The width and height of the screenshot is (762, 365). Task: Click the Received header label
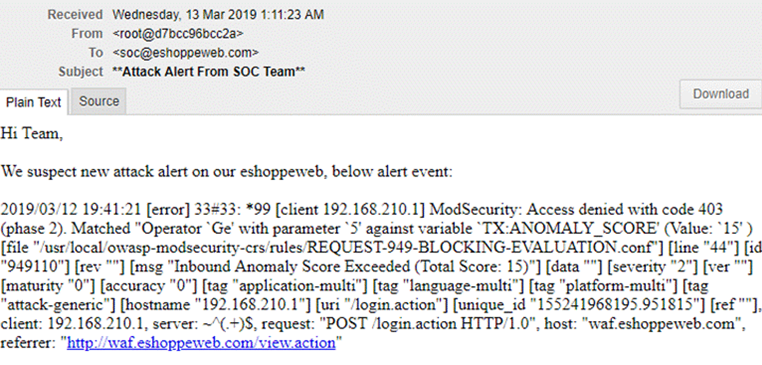pos(75,15)
